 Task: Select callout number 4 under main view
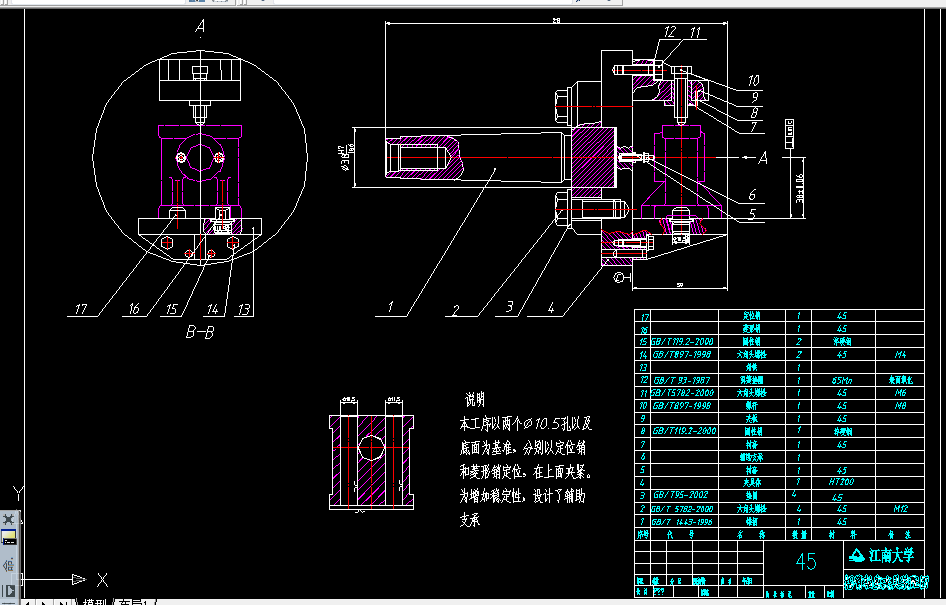550,308
